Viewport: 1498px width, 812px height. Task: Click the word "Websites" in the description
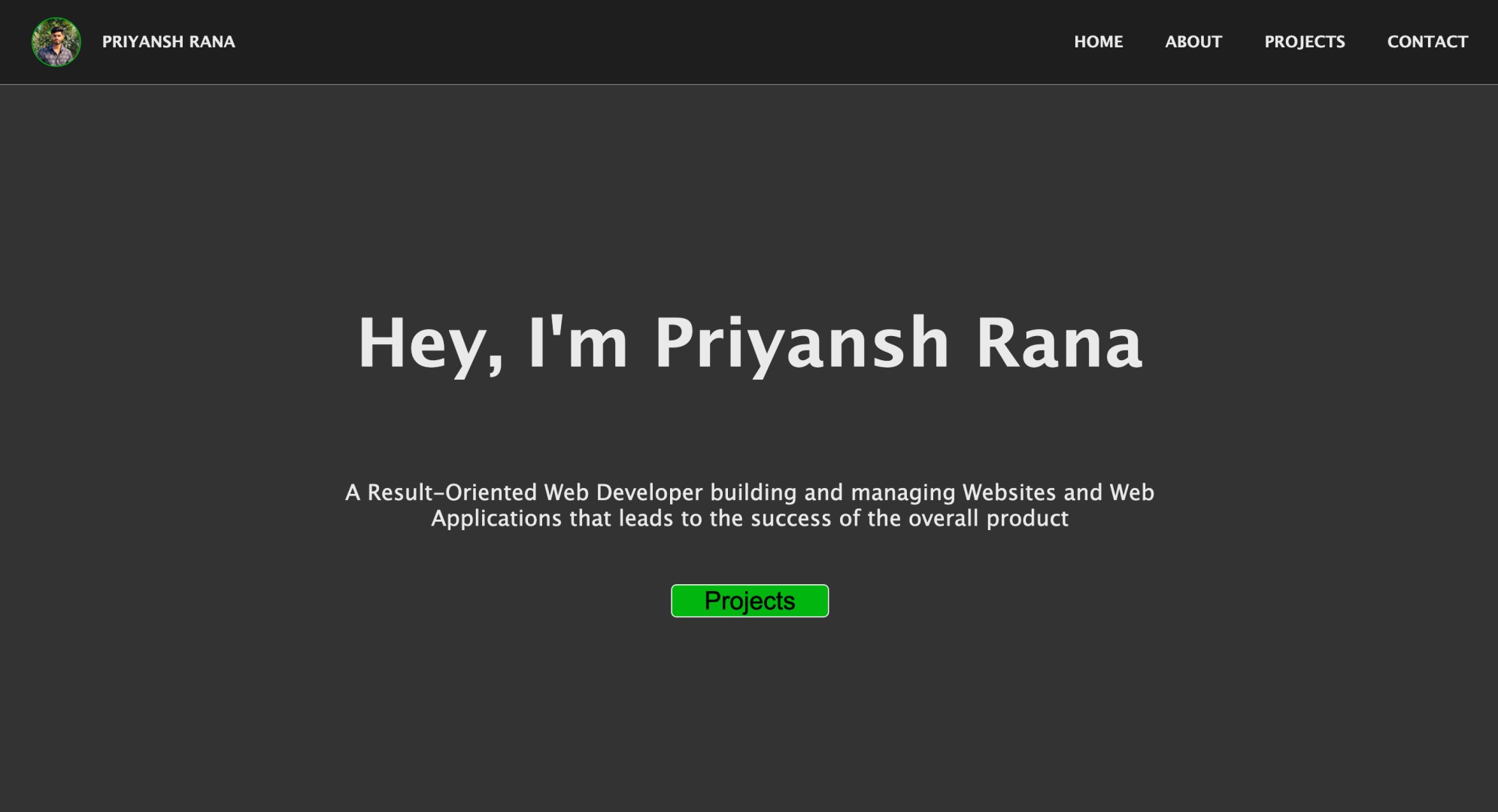[1009, 492]
